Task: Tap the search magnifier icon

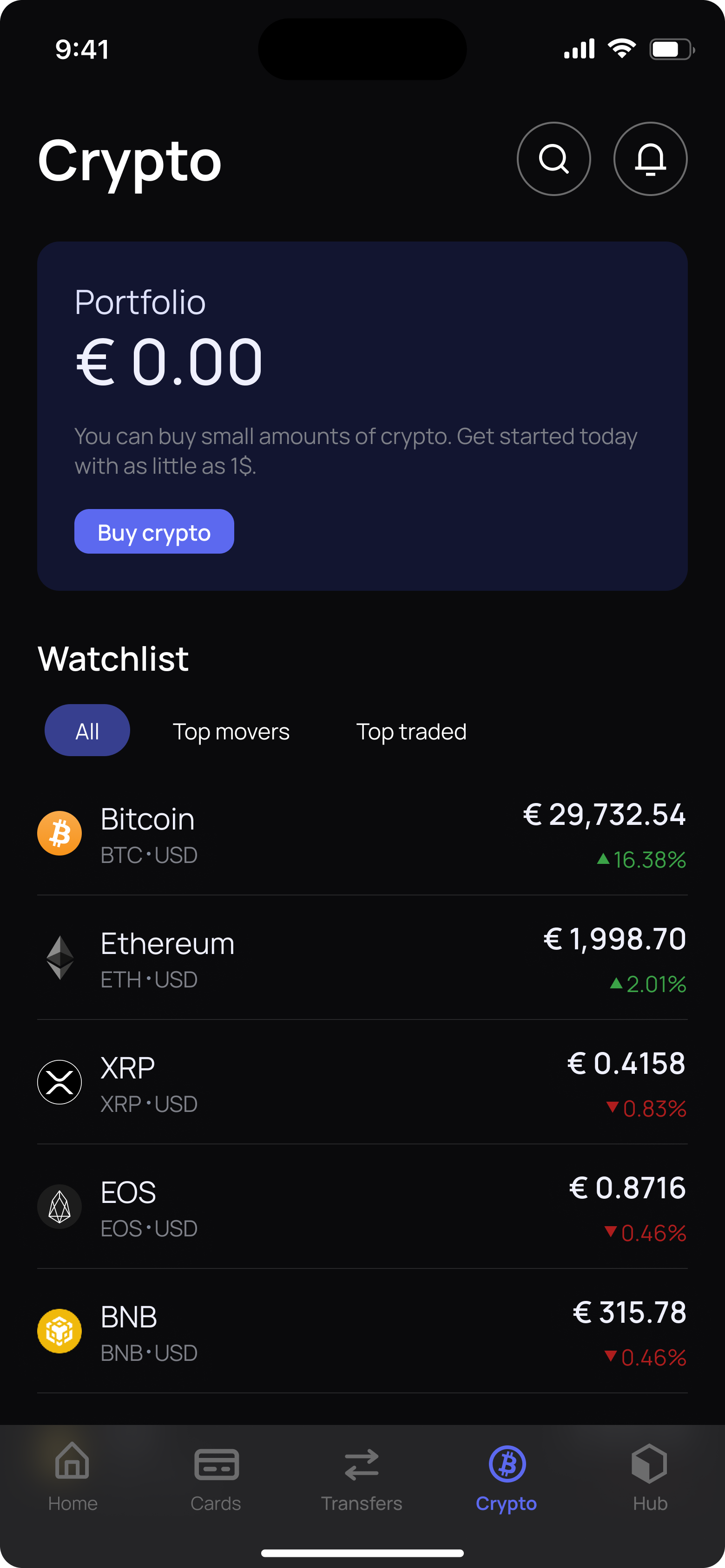Action: 553,159
